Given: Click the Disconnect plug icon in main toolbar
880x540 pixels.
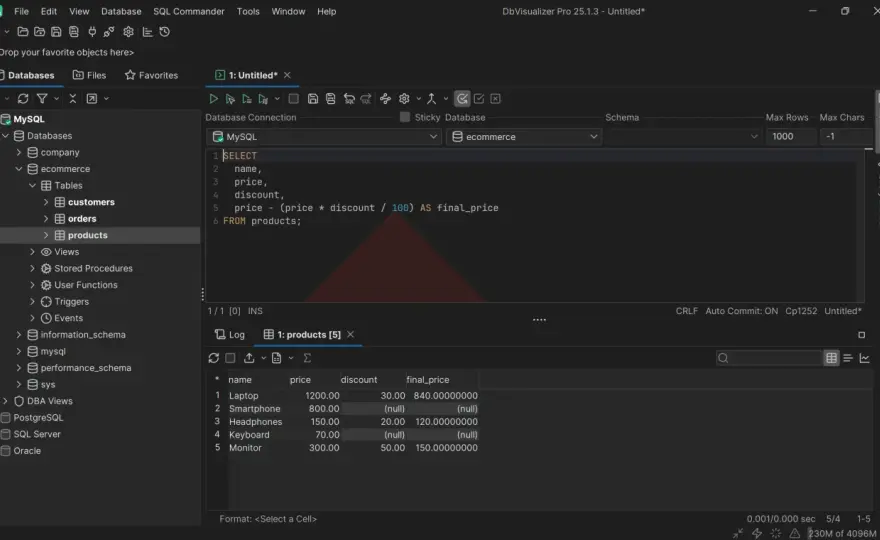Looking at the screenshot, I should 109,32.
